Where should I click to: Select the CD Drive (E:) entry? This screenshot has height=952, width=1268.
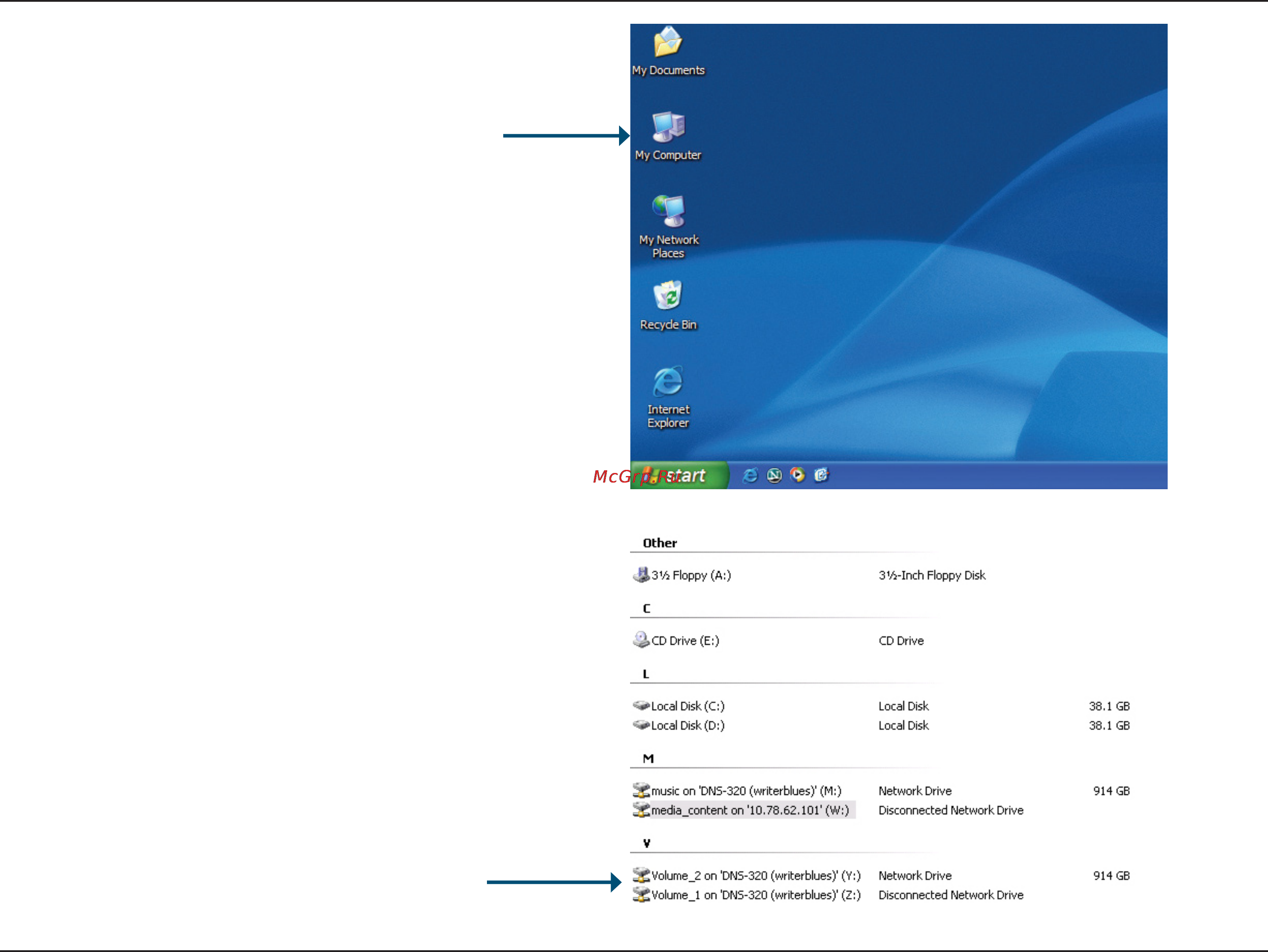676,640
